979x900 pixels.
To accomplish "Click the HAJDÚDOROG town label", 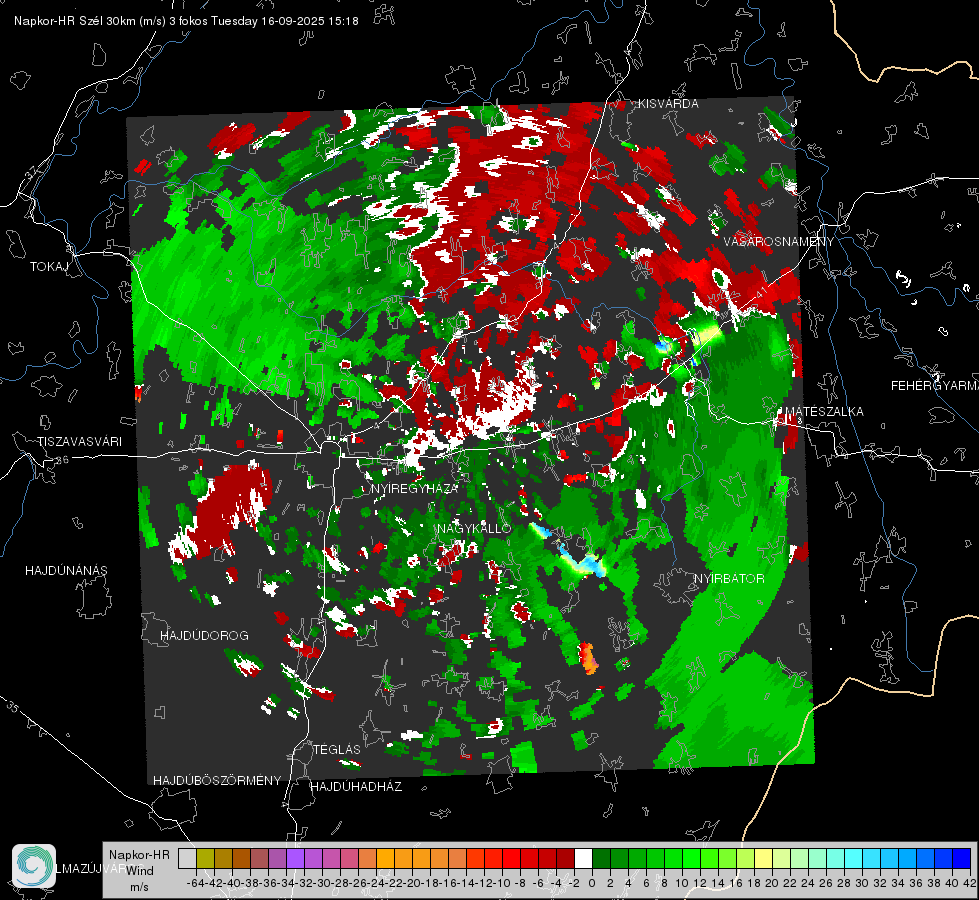I will (204, 635).
